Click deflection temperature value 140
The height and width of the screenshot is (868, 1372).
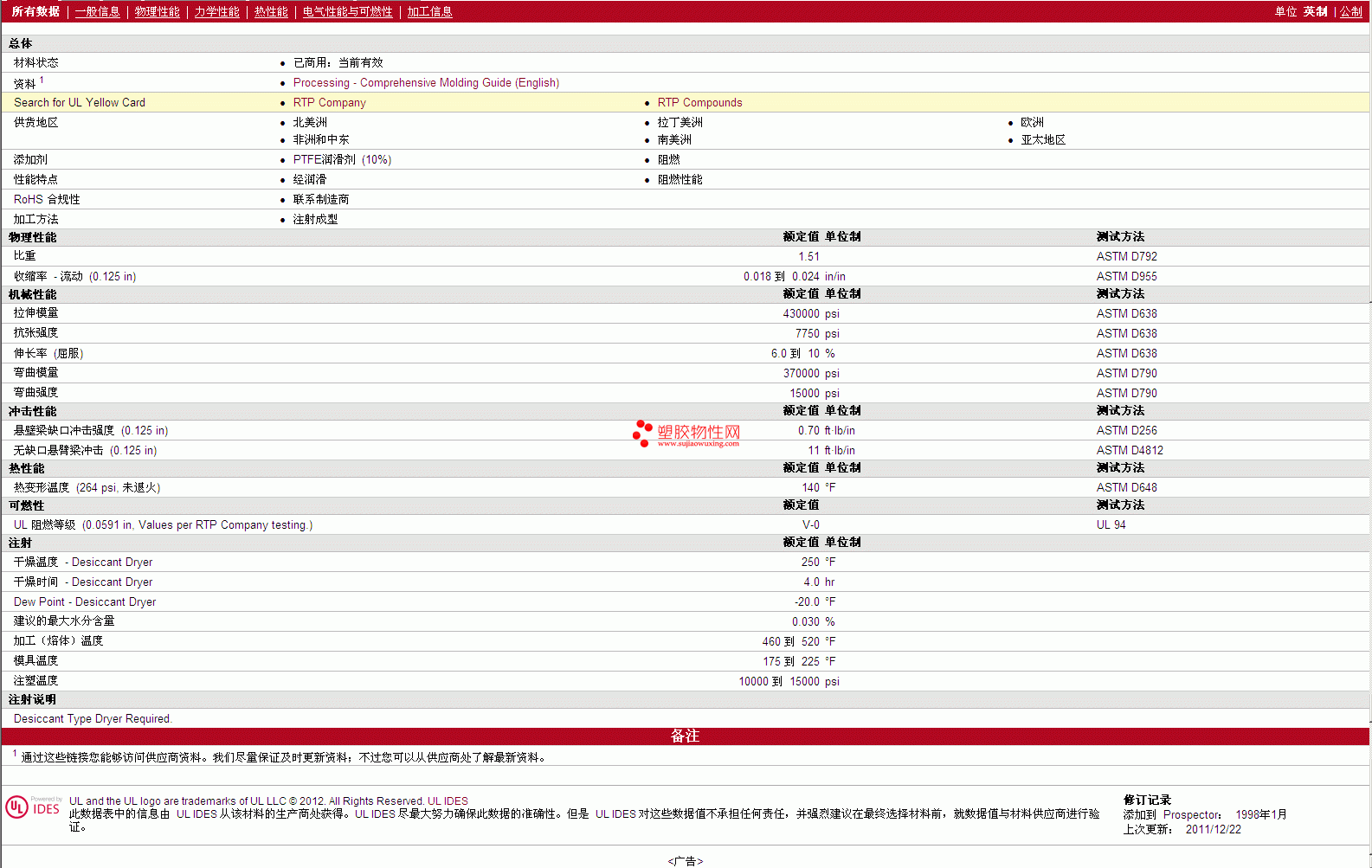point(810,488)
